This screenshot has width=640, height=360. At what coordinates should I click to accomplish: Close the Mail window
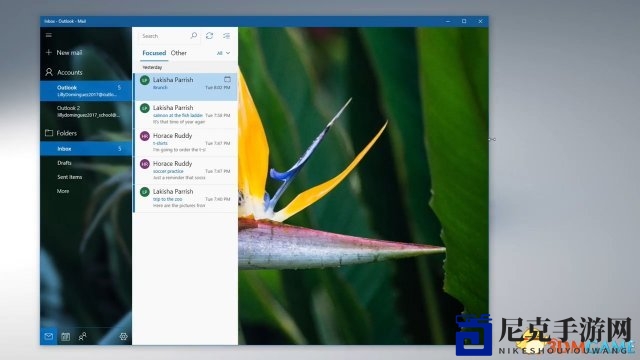pyautogui.click(x=480, y=21)
